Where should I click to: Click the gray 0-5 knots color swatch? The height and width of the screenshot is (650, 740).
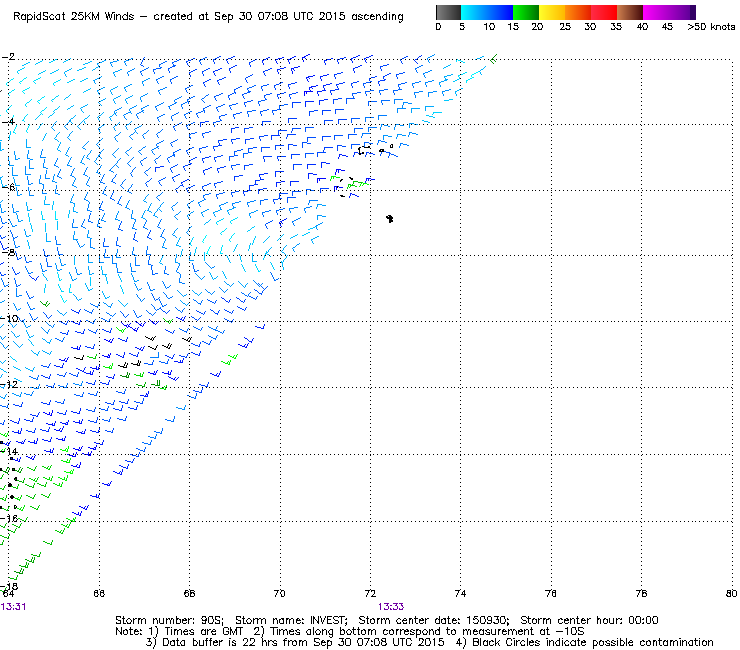[x=448, y=12]
